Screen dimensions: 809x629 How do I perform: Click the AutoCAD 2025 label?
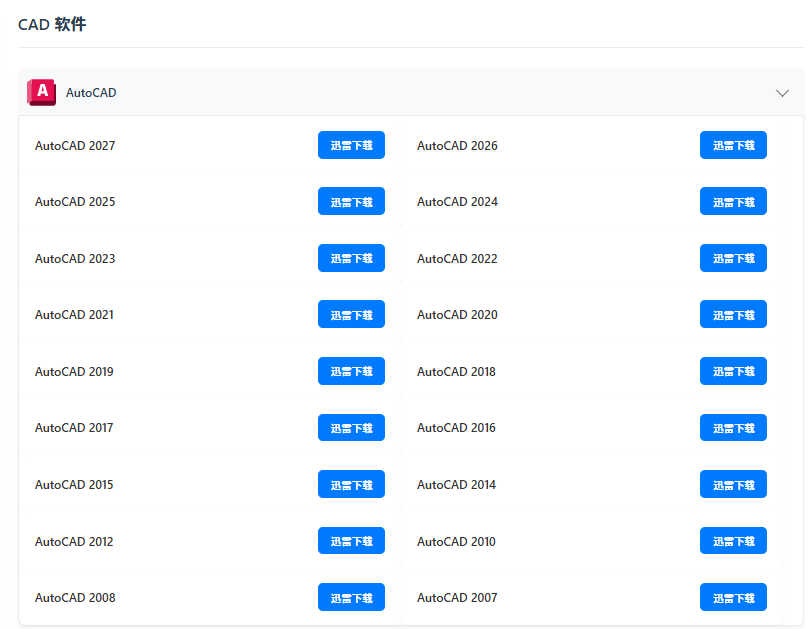click(x=75, y=202)
